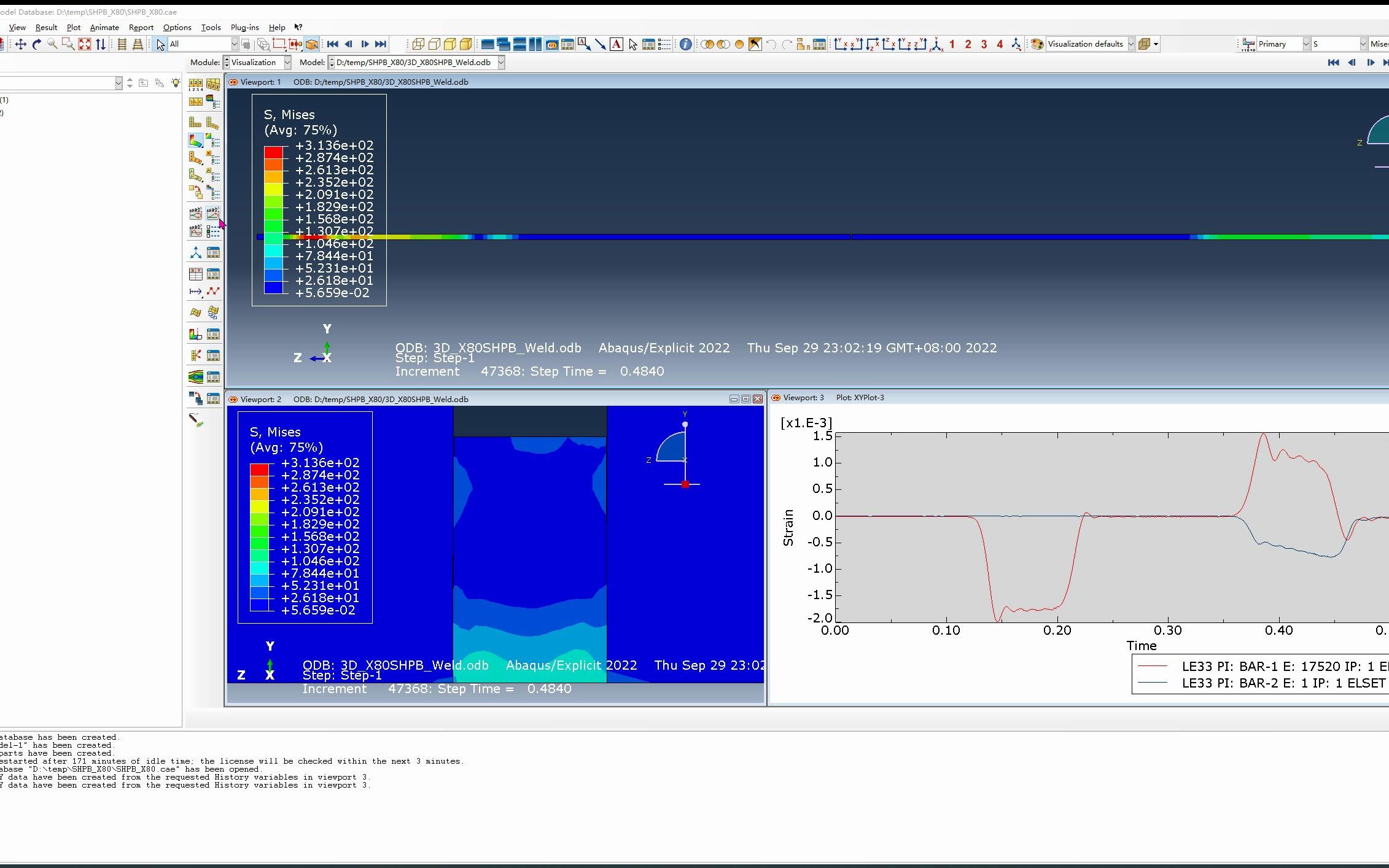The width and height of the screenshot is (1389, 868).
Task: Step to next frame in toolbar
Action: tap(365, 44)
